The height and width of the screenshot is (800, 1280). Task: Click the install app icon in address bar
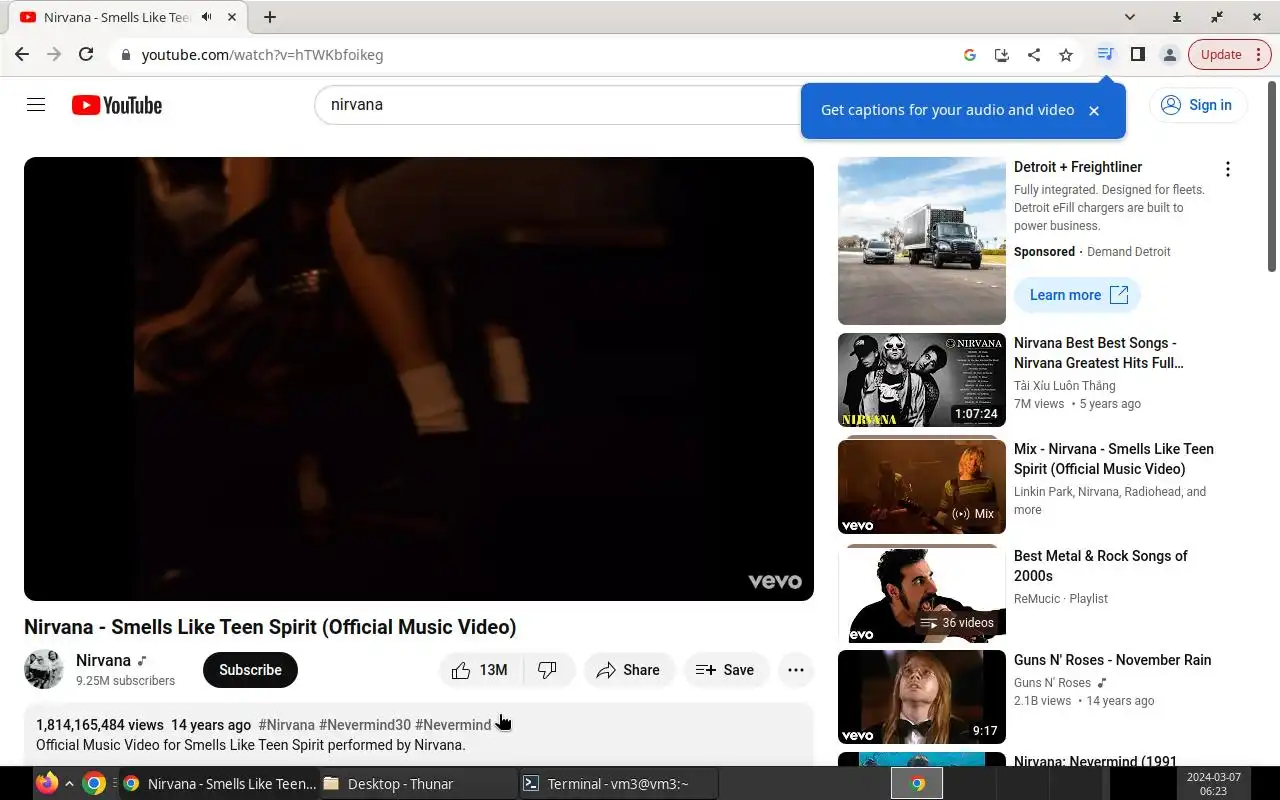tap(1002, 55)
